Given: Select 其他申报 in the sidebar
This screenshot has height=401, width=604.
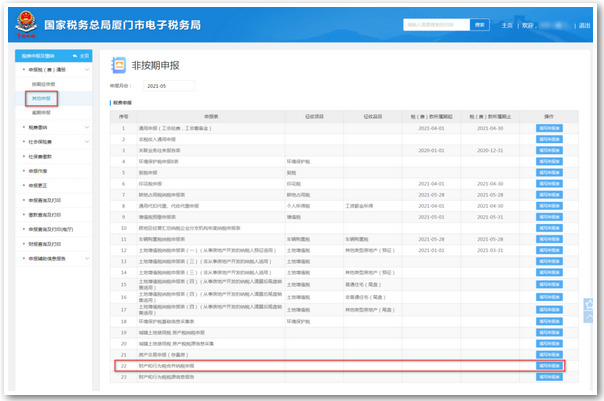Looking at the screenshot, I should [41, 98].
